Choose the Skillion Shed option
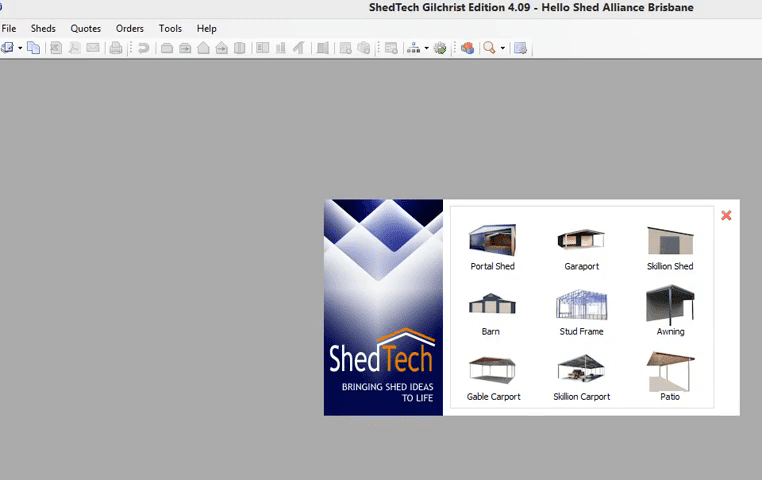This screenshot has height=480, width=762. [670, 247]
